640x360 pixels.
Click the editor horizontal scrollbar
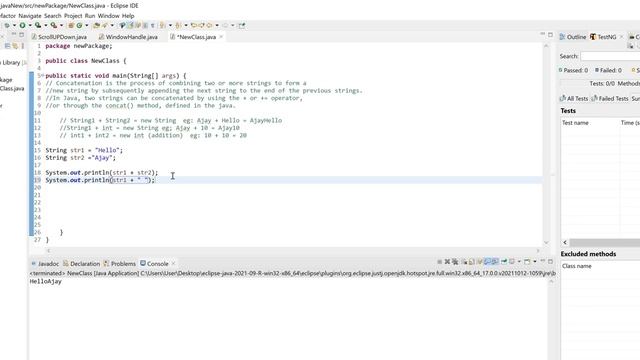click(x=293, y=251)
